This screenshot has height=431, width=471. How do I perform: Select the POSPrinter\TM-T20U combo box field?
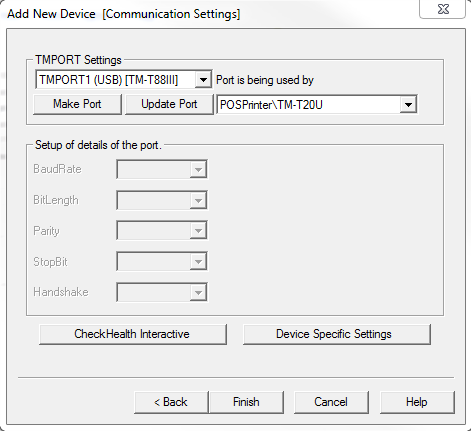(317, 105)
